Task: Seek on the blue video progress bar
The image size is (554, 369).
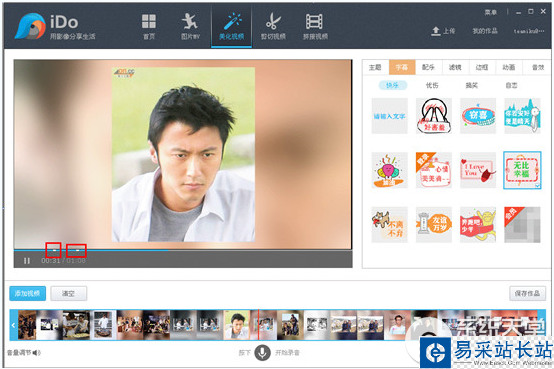Action: pyautogui.click(x=183, y=250)
